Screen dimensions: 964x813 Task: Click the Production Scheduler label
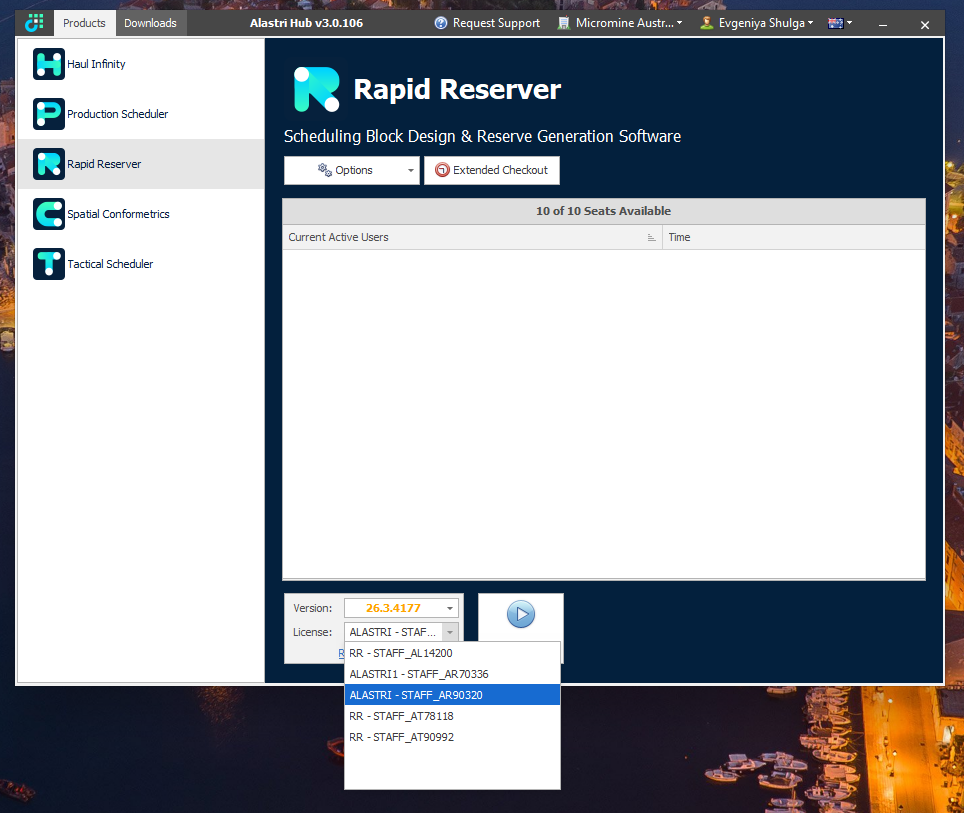117,114
